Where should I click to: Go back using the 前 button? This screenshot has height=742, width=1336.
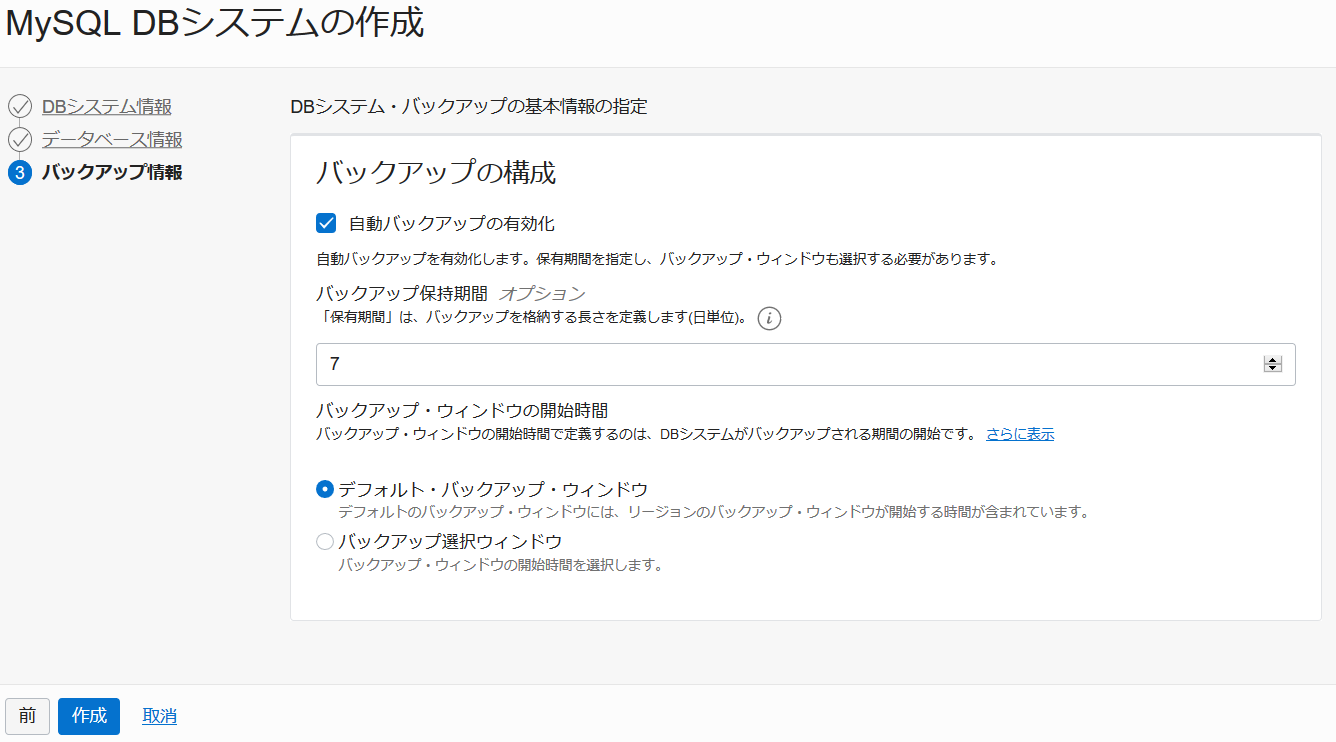coord(27,716)
